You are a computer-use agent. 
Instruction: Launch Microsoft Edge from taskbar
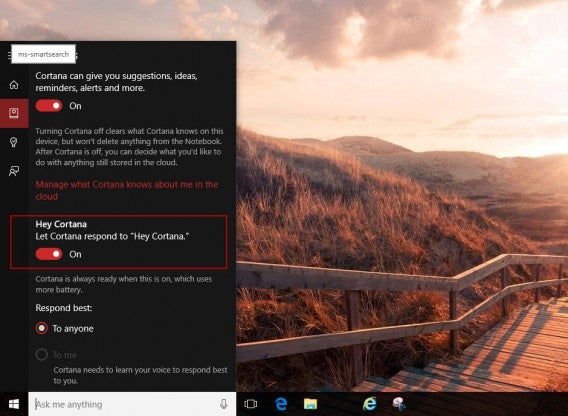click(x=281, y=404)
